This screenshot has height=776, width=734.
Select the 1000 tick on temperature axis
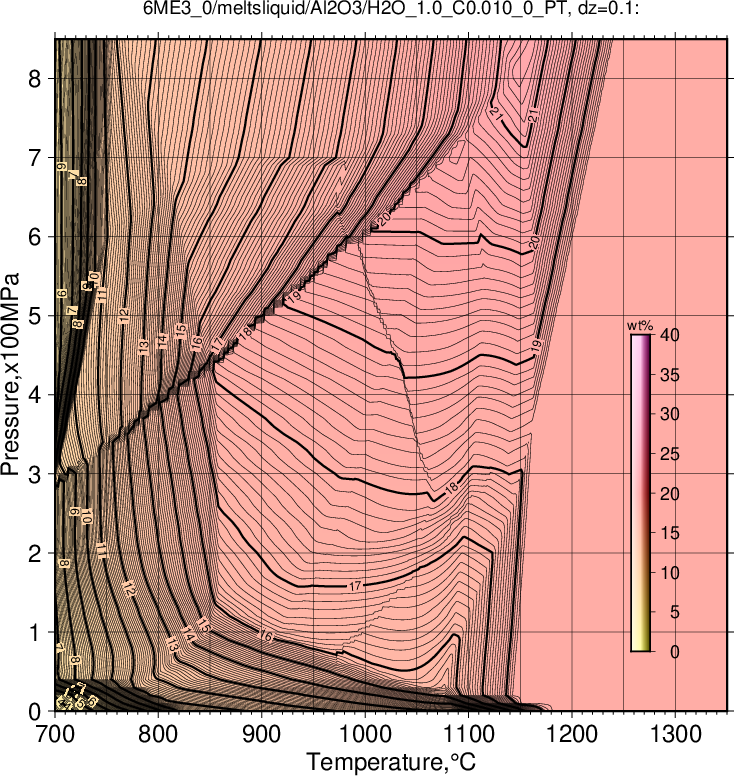click(x=365, y=734)
